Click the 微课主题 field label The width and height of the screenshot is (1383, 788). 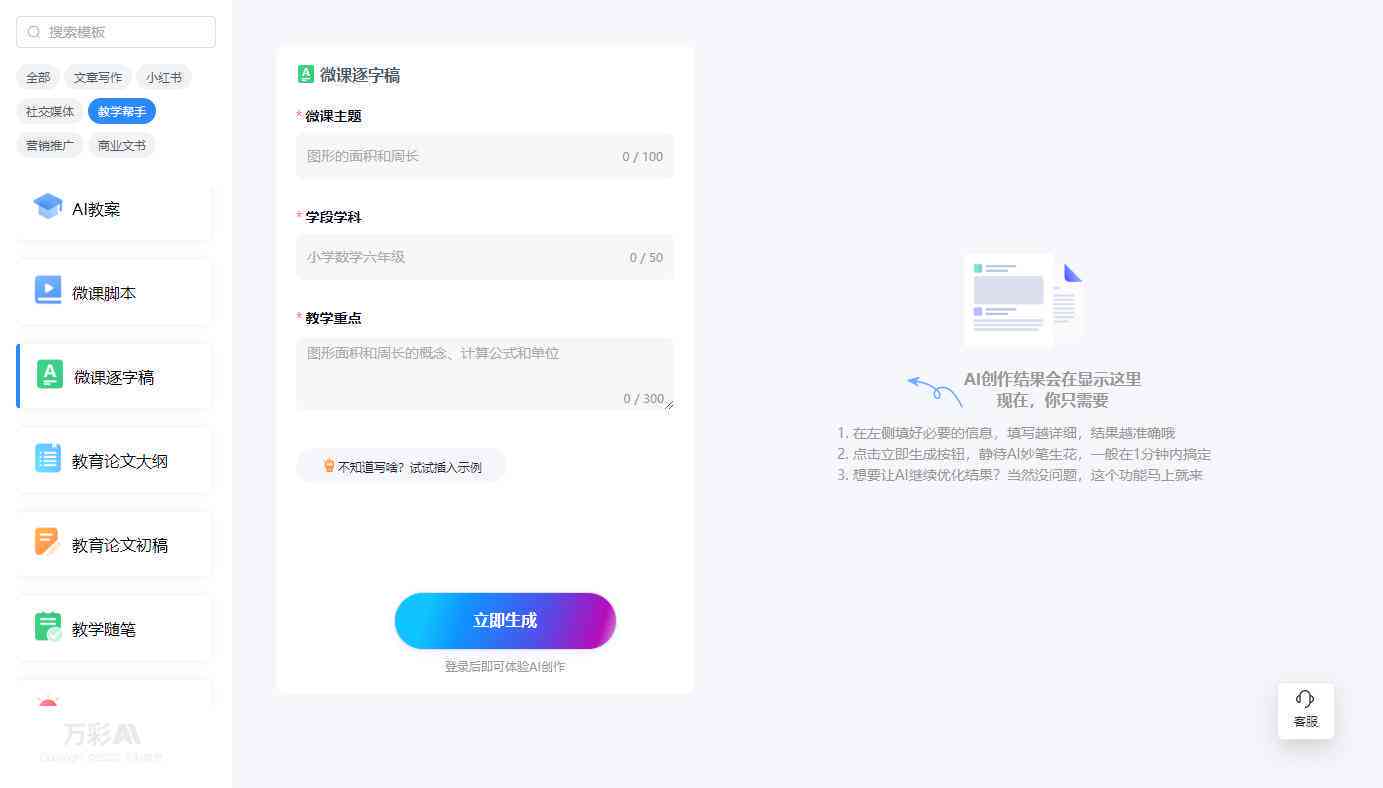coord(333,116)
